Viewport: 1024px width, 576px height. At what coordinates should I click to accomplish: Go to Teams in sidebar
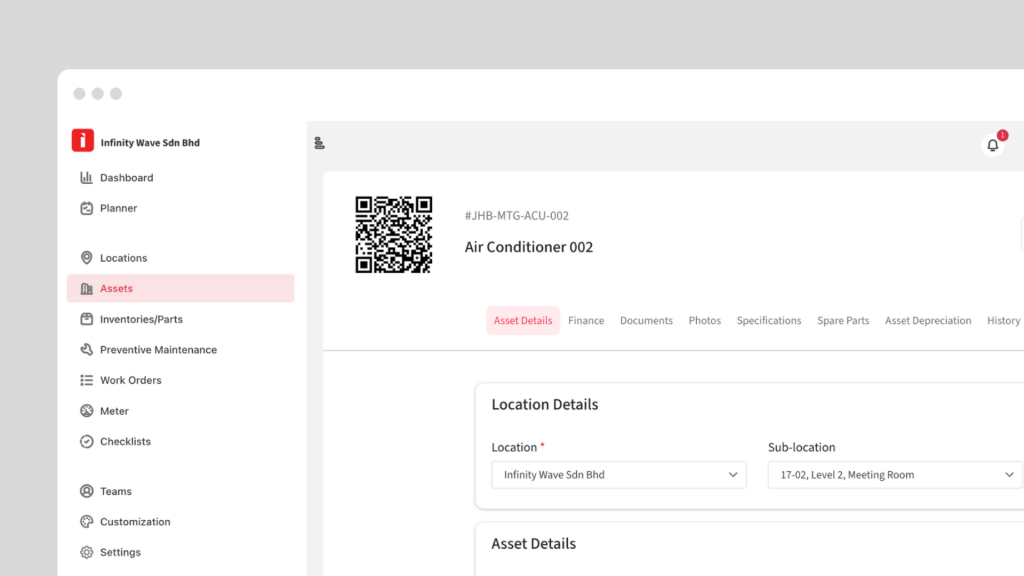click(x=115, y=491)
